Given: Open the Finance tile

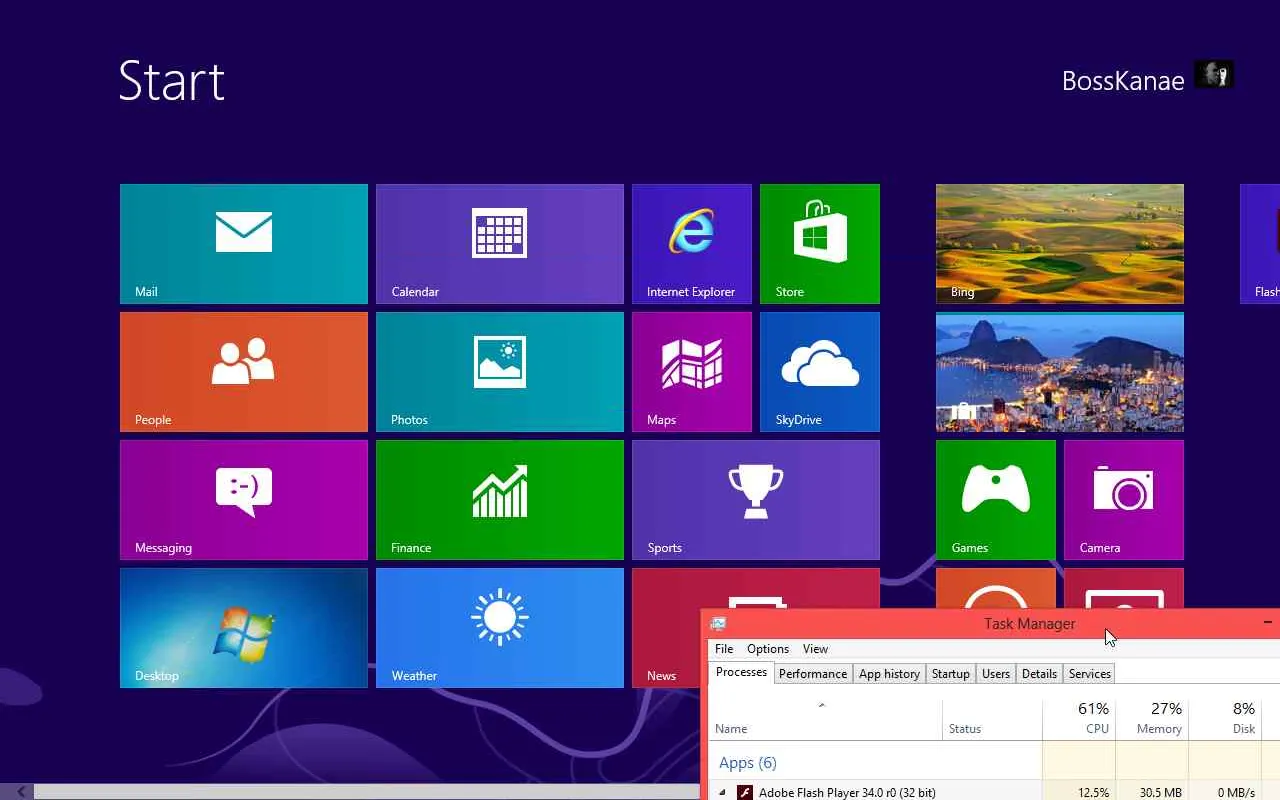Looking at the screenshot, I should [x=500, y=500].
